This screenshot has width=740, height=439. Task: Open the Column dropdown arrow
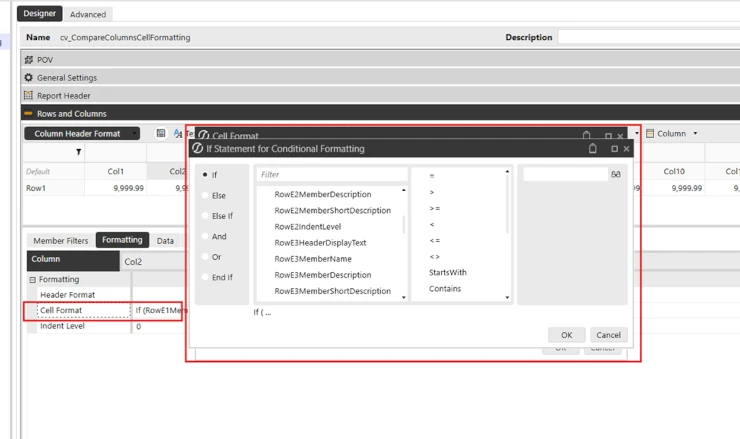tap(695, 134)
